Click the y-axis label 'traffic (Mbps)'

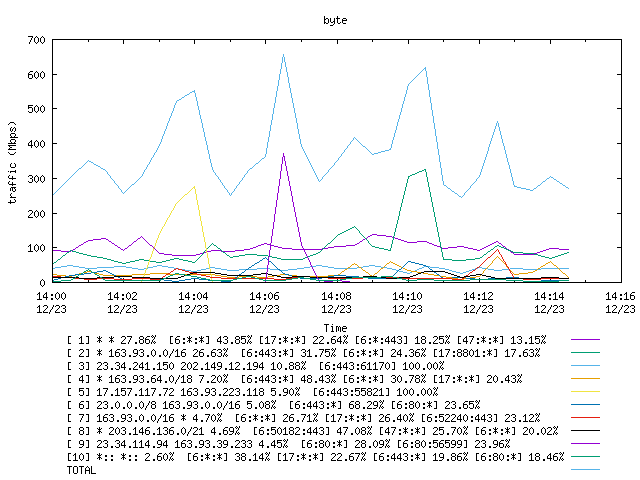pyautogui.click(x=13, y=162)
